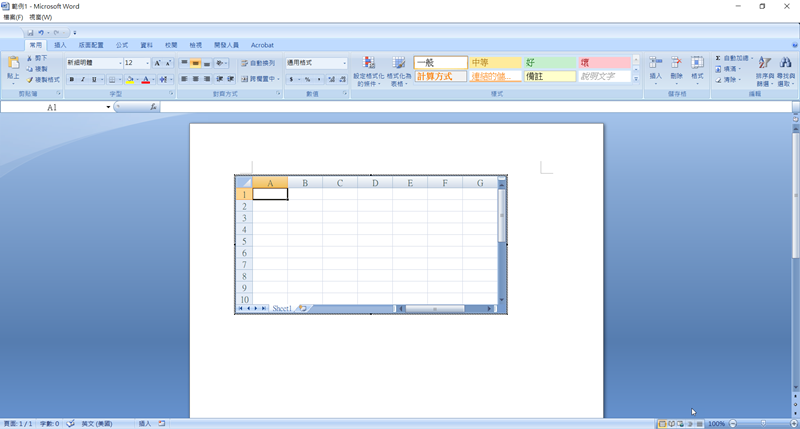
Task: Open Conditional Formatting (設定格式化的條件)
Action: pyautogui.click(x=368, y=71)
